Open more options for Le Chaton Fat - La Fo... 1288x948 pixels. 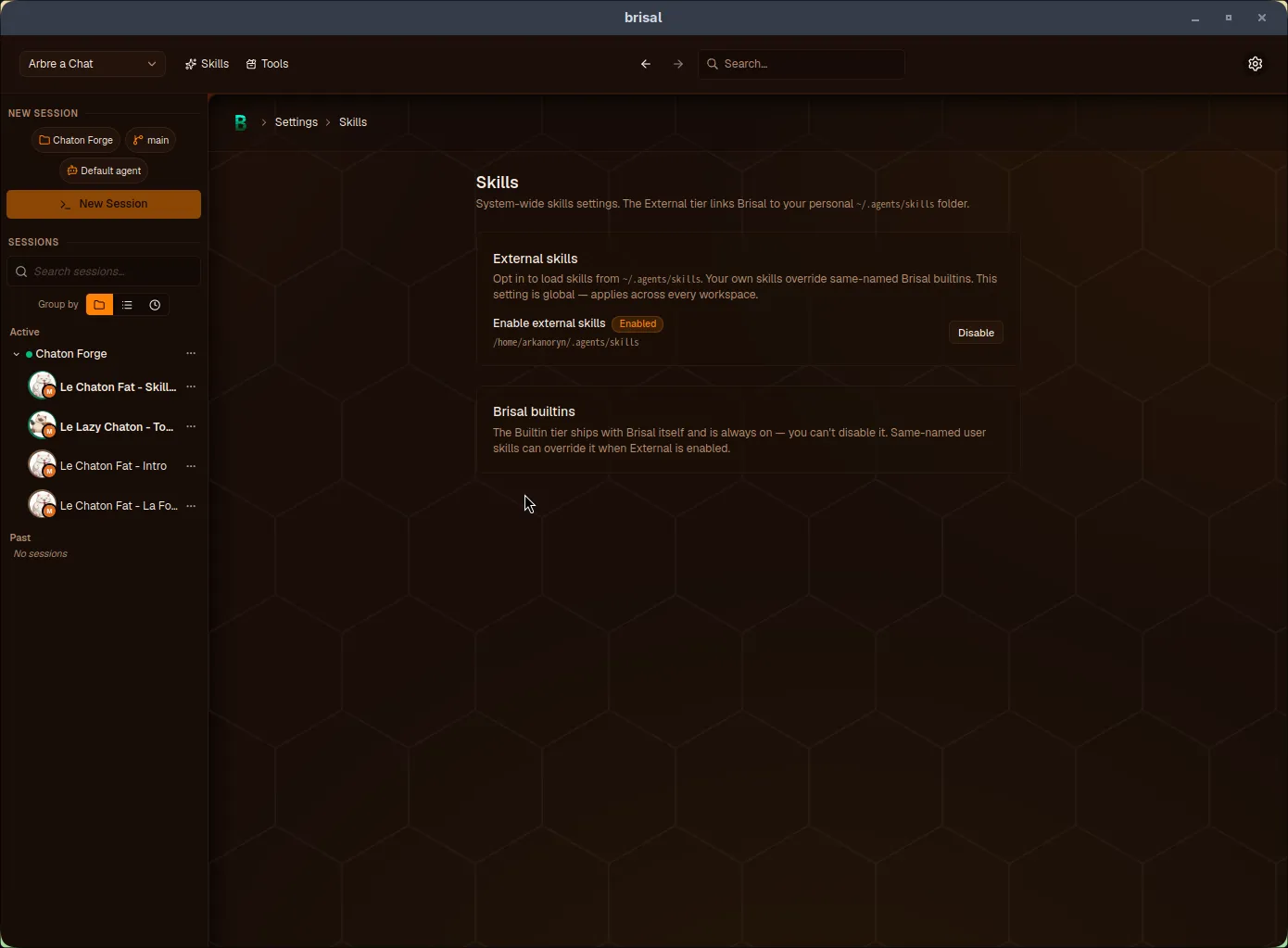[191, 506]
